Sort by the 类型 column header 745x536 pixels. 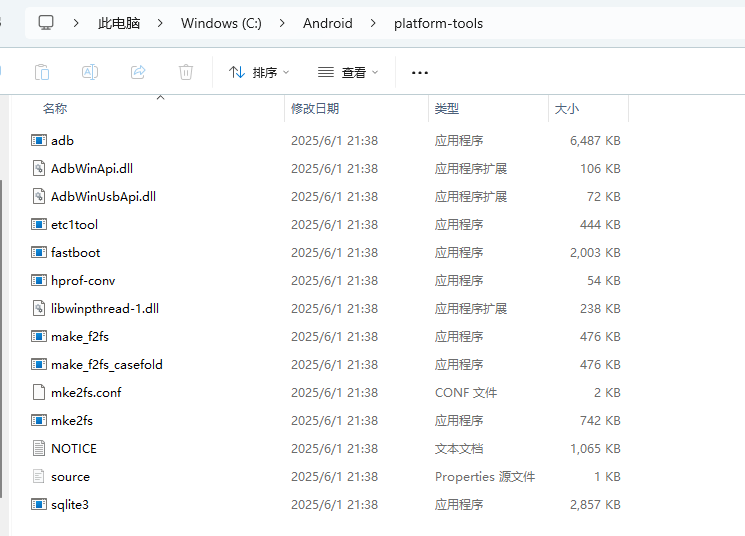[x=447, y=109]
